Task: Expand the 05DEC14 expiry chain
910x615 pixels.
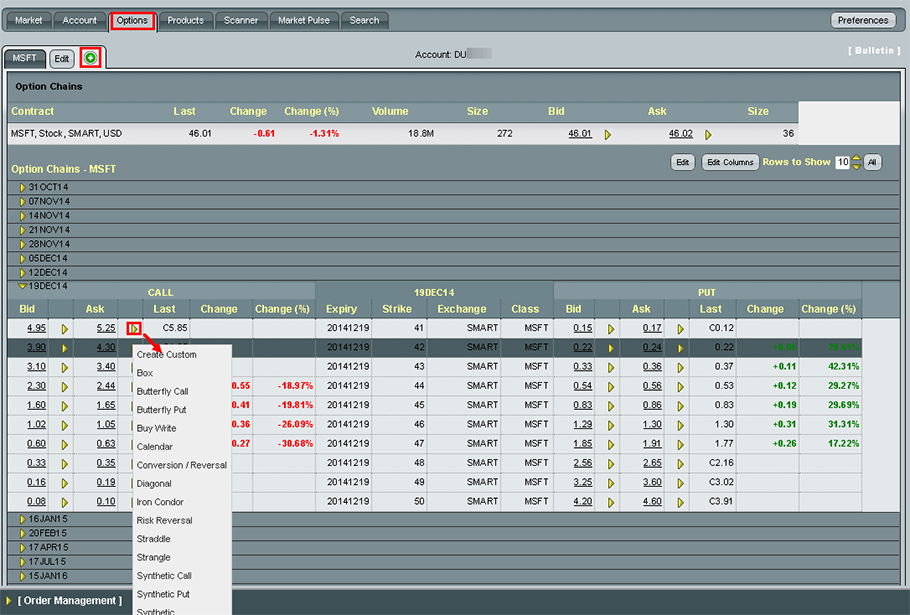Action: coord(23,258)
